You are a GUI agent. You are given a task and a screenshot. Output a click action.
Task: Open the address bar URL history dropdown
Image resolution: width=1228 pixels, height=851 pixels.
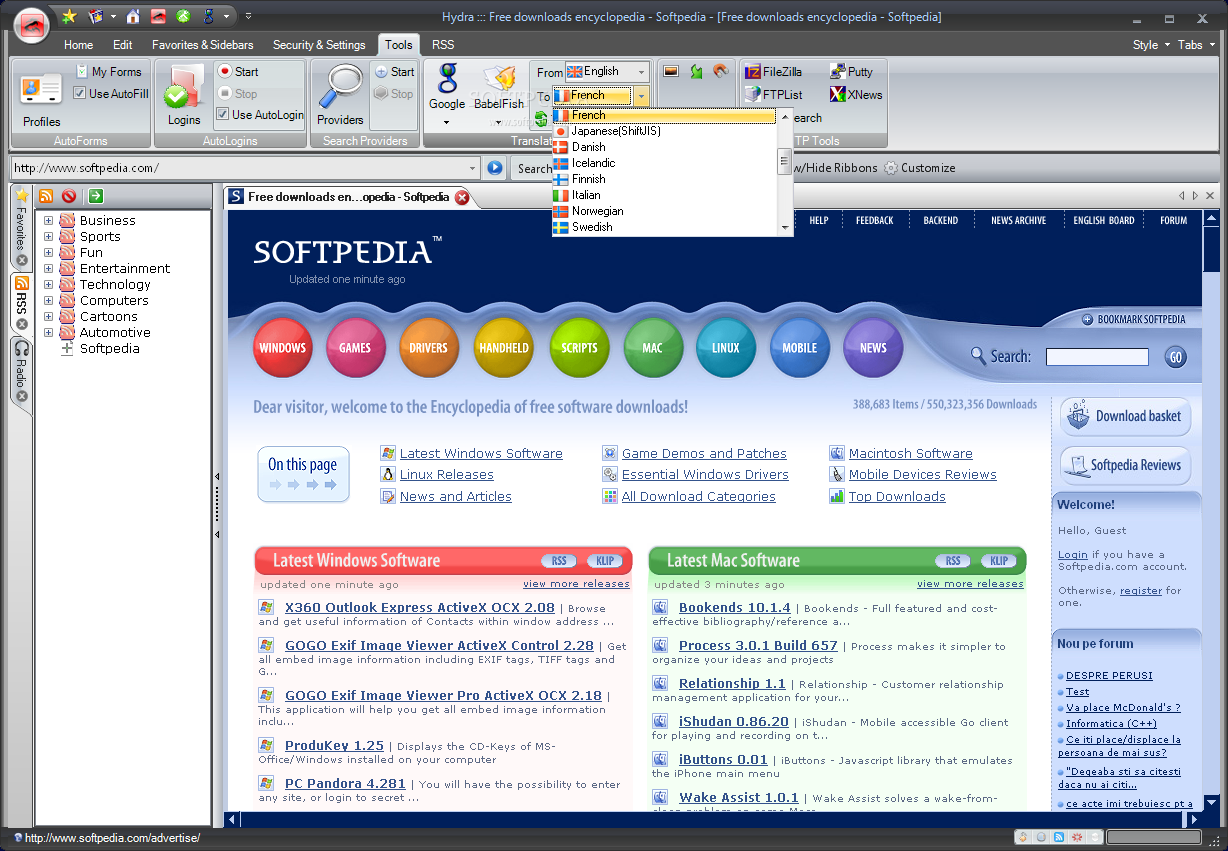coord(473,168)
